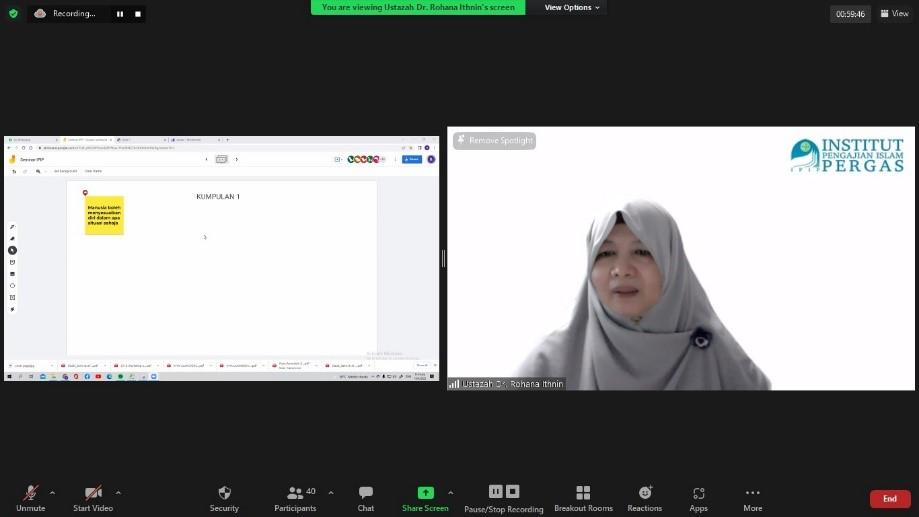Click the KUMPULAN 1 heading on the board
This screenshot has height=517, width=919.
(218, 196)
